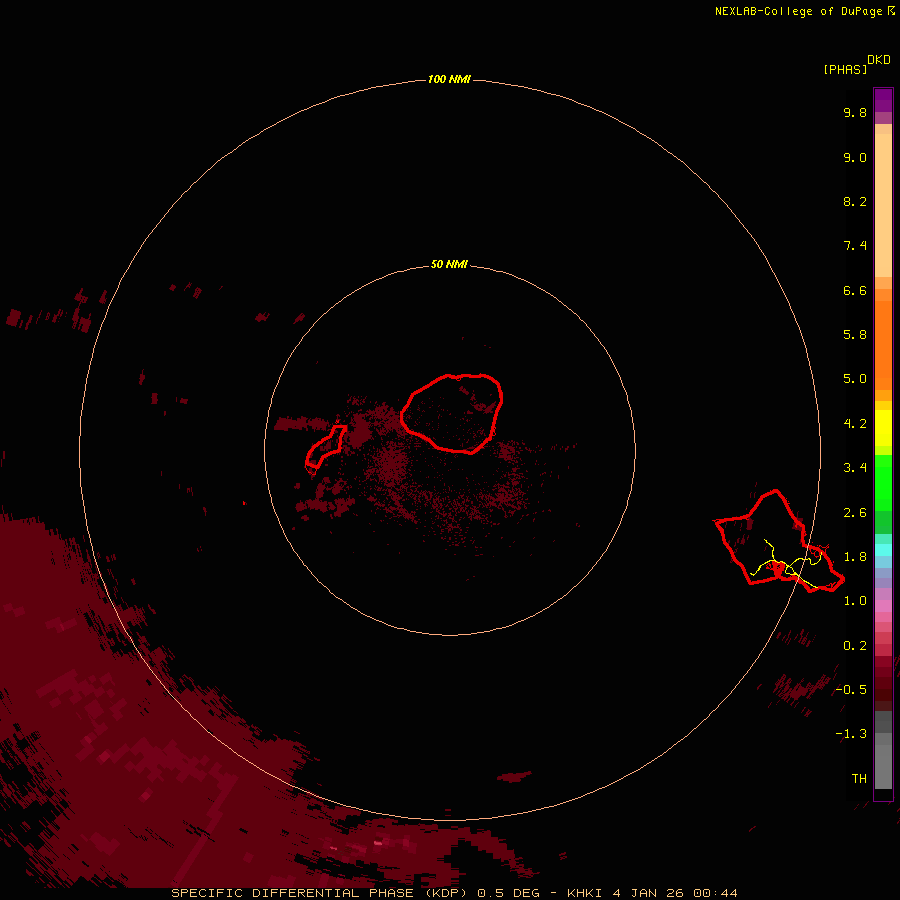Image resolution: width=900 pixels, height=900 pixels.
Task: Click the SPECIFIC DIFFERENTIAL PHASE (KDP) caption
Action: pyautogui.click(x=321, y=893)
